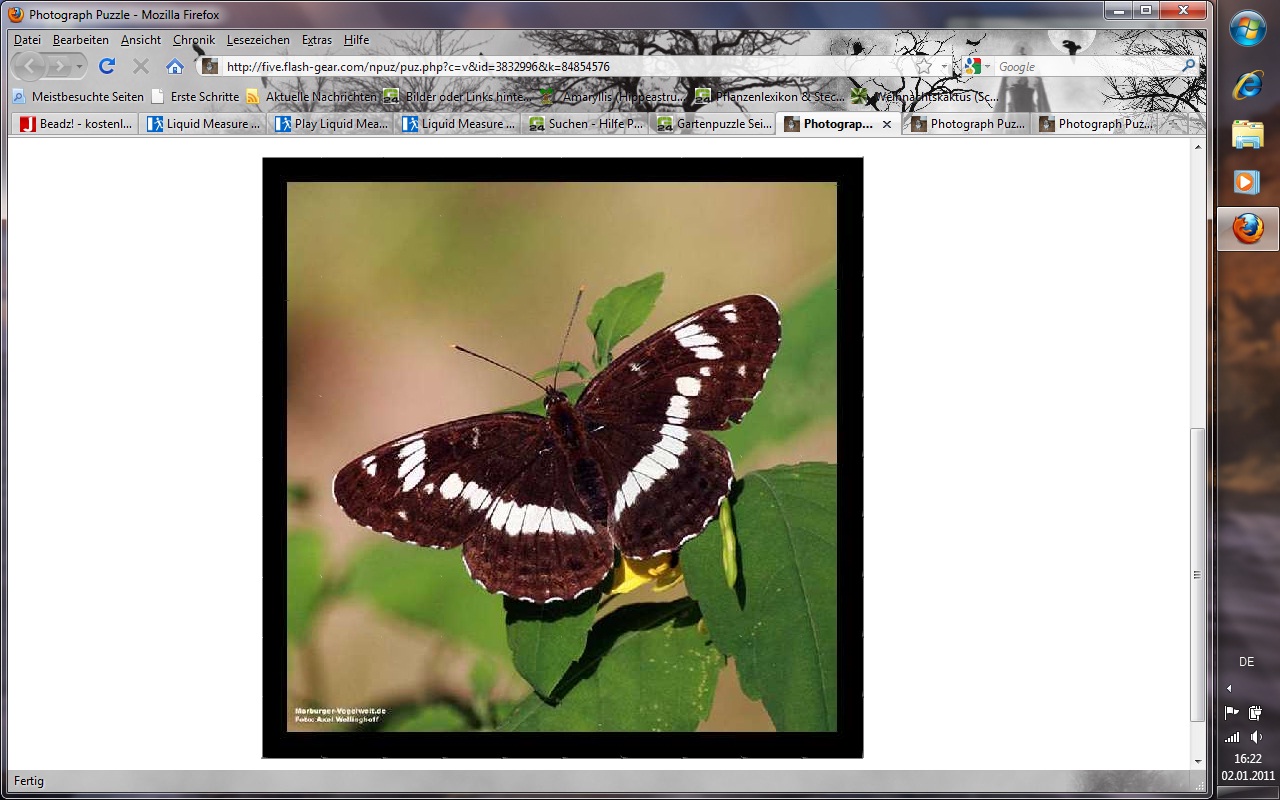The width and height of the screenshot is (1280, 800).
Task: Launch Windows Media Player from taskbar
Action: click(1247, 182)
